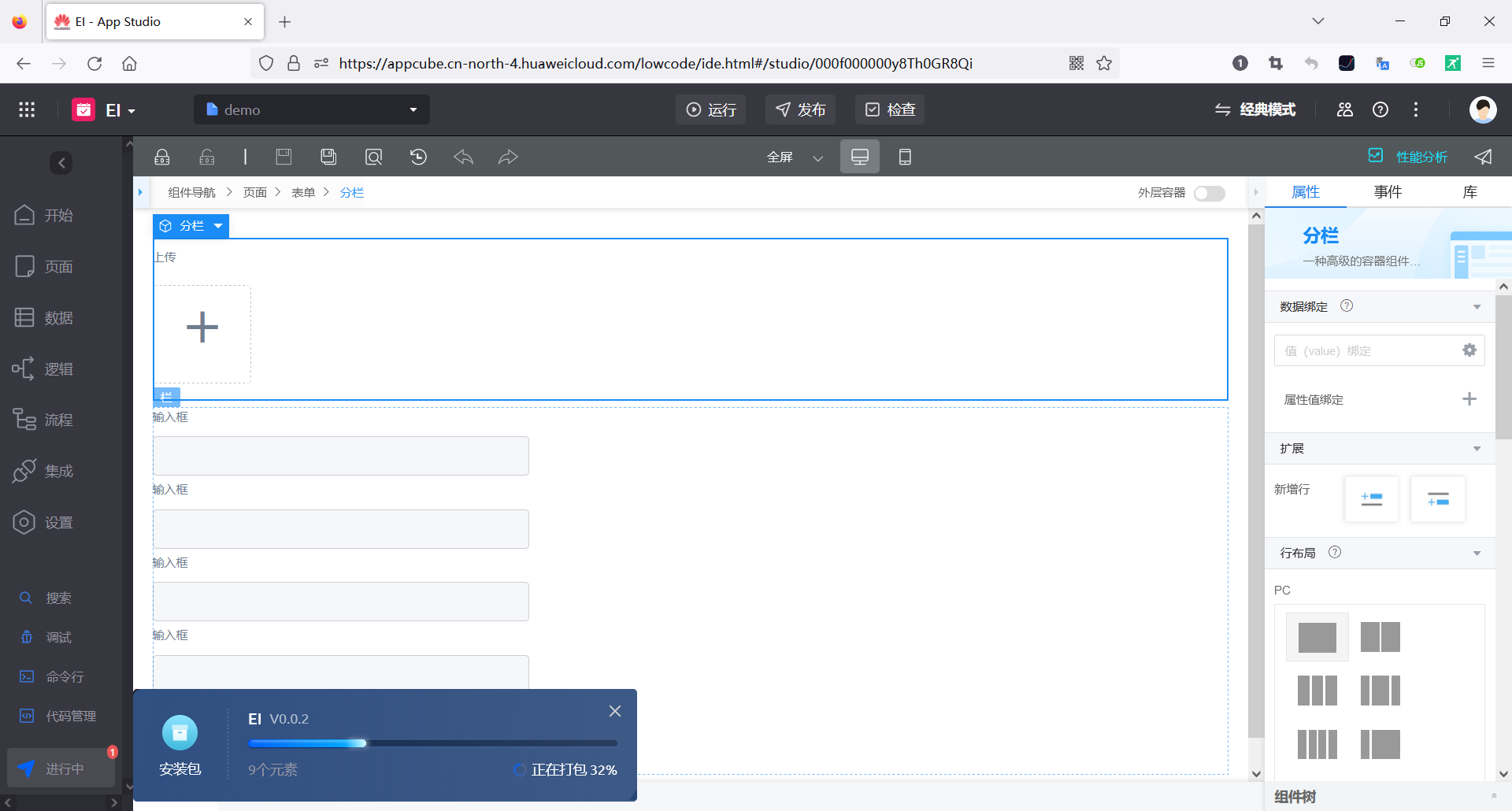Click the packaging progress bar
The width and height of the screenshot is (1512, 811).
coord(432,743)
